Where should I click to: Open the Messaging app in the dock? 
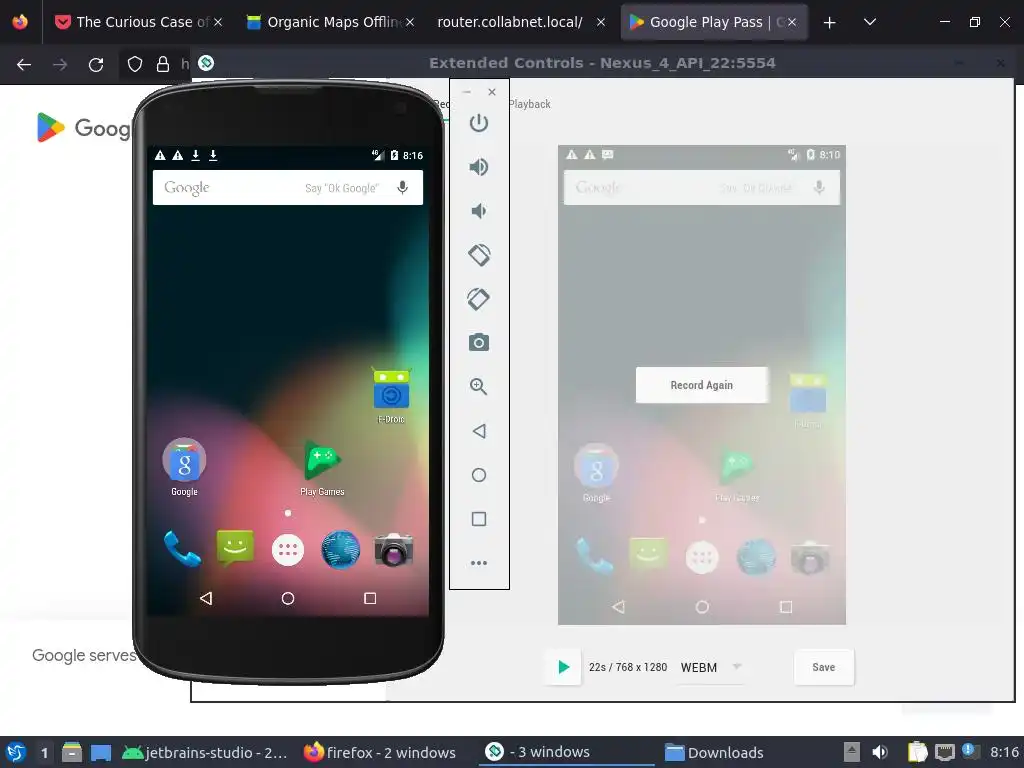(235, 549)
